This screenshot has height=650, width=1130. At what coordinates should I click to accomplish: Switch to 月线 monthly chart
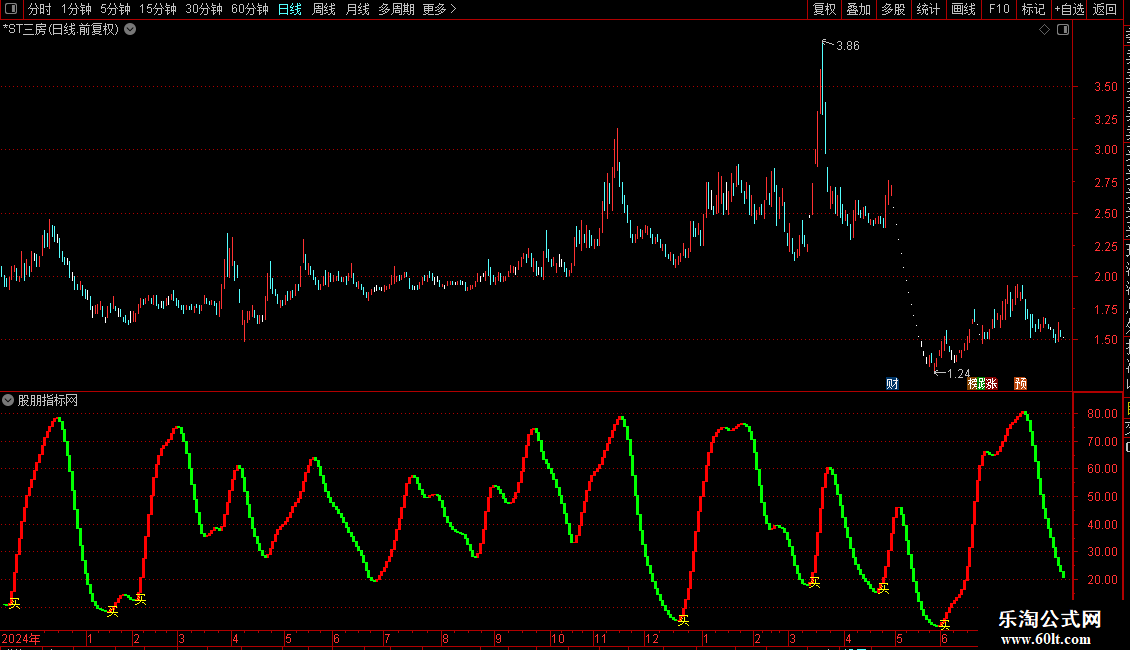(357, 9)
